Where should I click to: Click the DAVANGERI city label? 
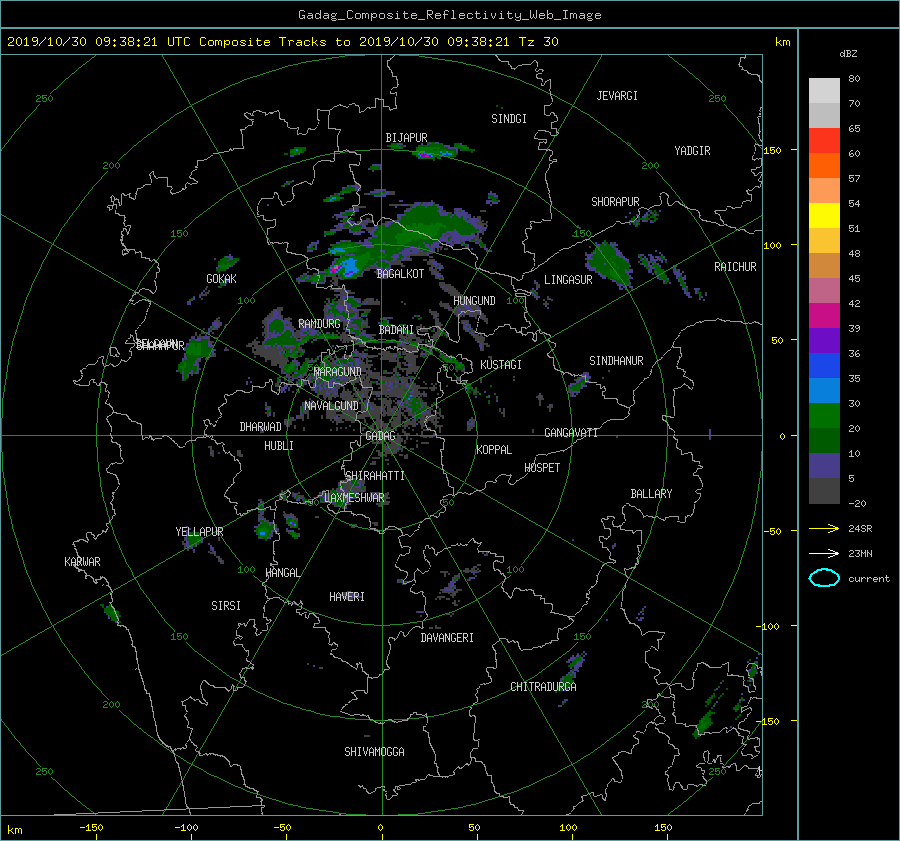(x=447, y=638)
